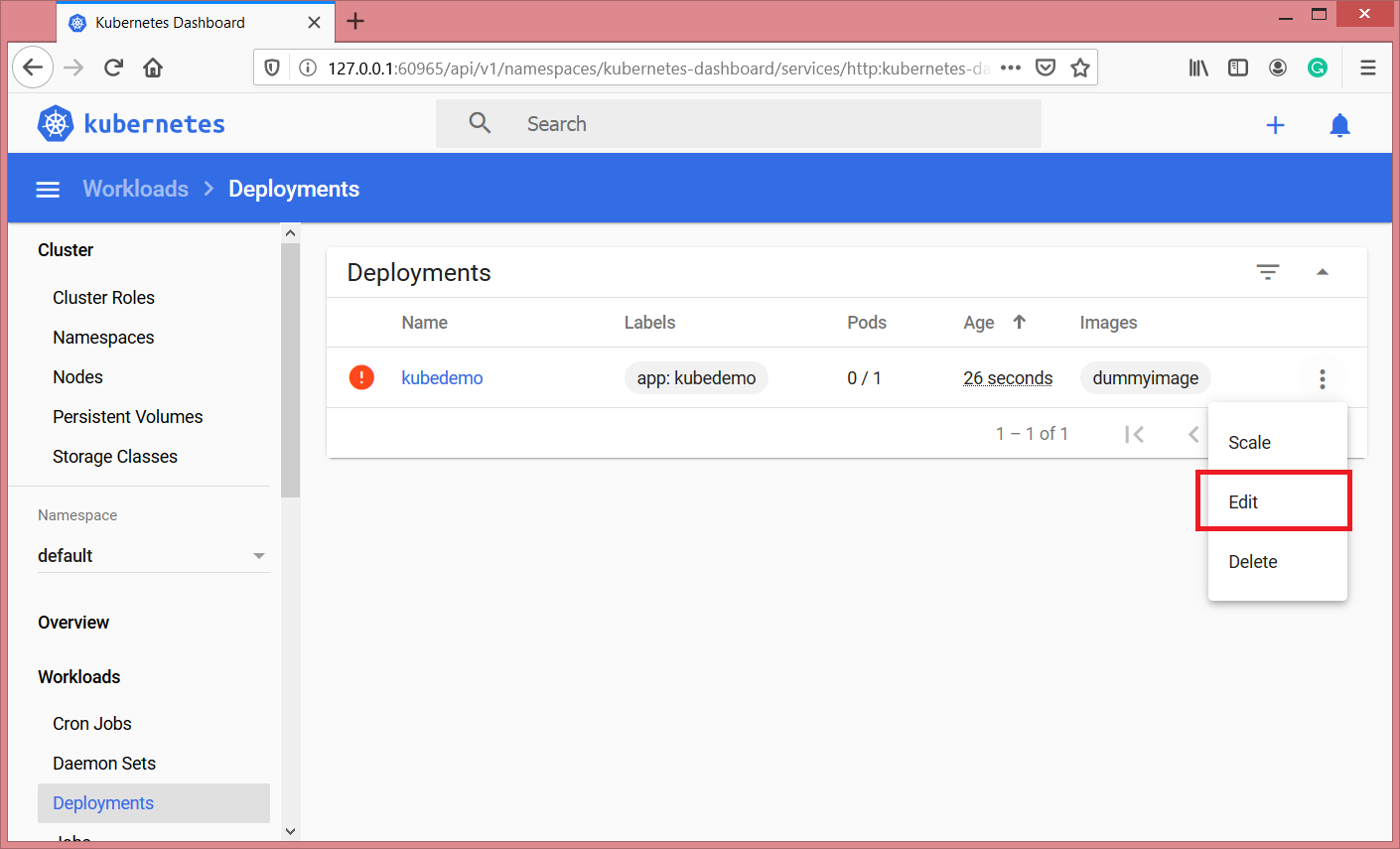Open notifications bell icon
The image size is (1400, 849).
tap(1339, 125)
